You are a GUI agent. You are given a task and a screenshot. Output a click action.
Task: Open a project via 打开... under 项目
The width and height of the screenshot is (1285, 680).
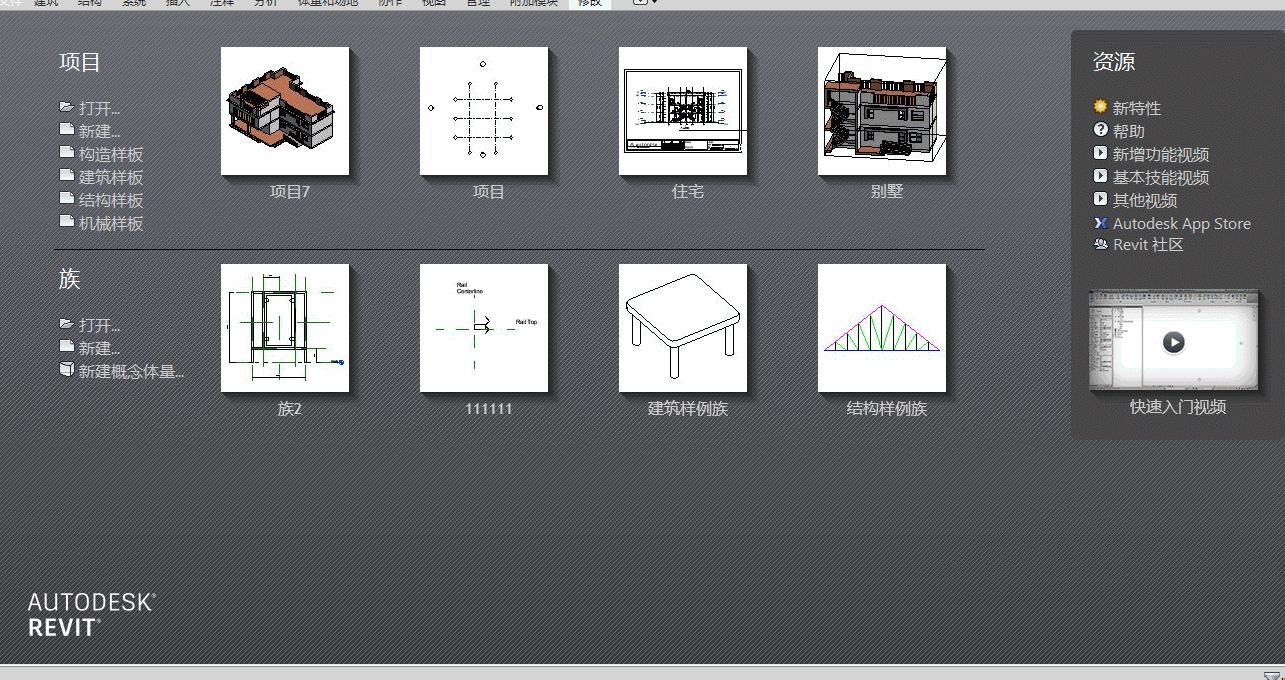coord(100,108)
